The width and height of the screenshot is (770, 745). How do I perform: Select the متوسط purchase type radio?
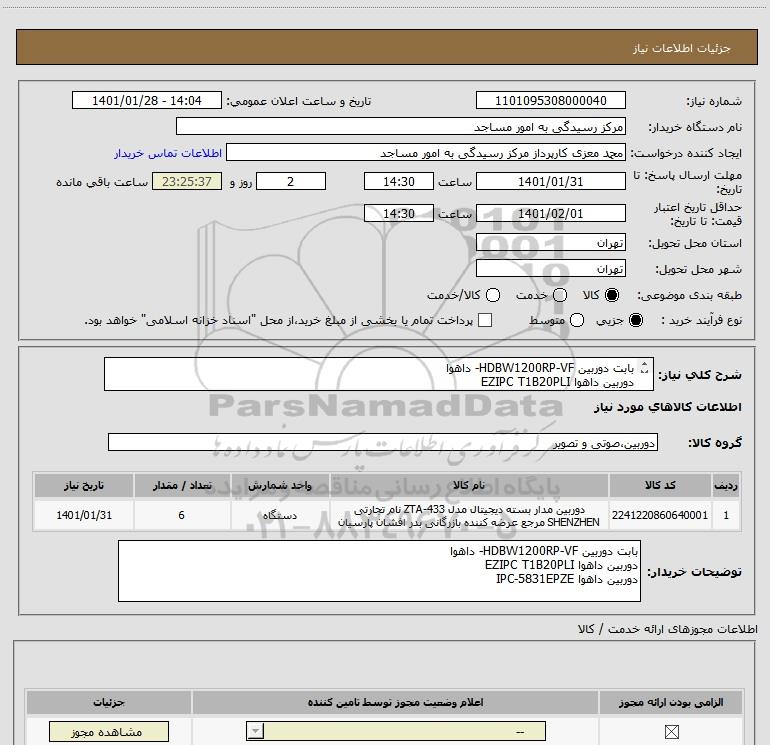tap(577, 320)
